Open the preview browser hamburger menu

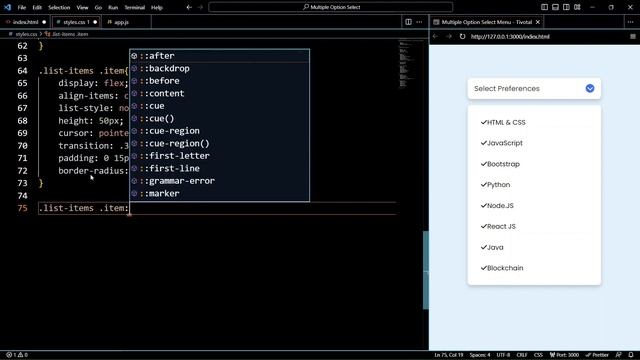click(633, 36)
